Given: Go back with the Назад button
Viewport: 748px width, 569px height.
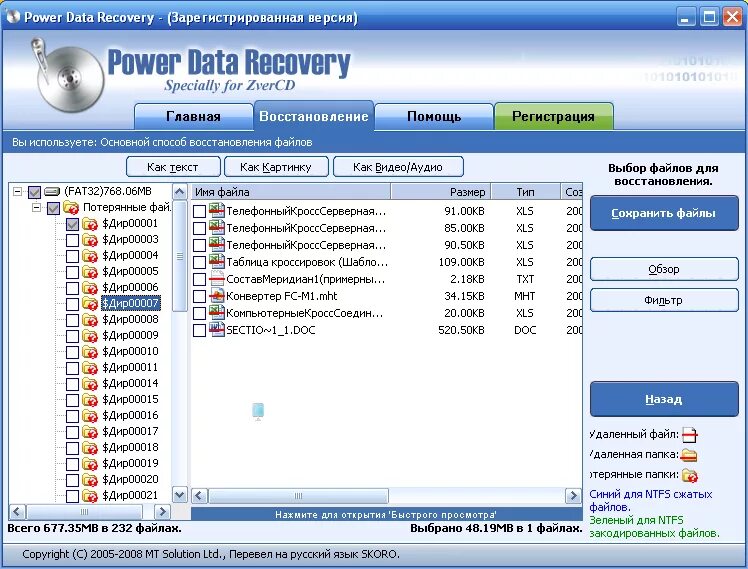Looking at the screenshot, I should [x=664, y=399].
